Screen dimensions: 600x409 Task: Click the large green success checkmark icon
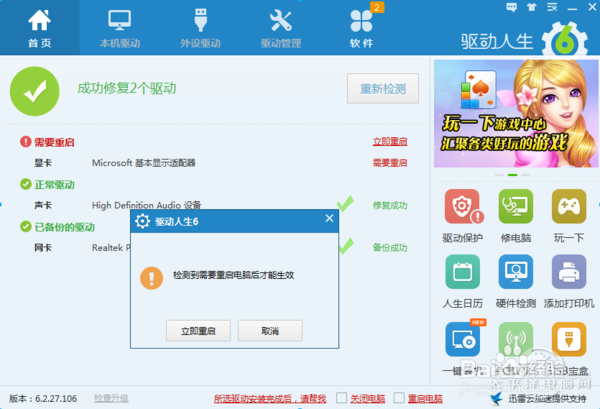coord(34,91)
